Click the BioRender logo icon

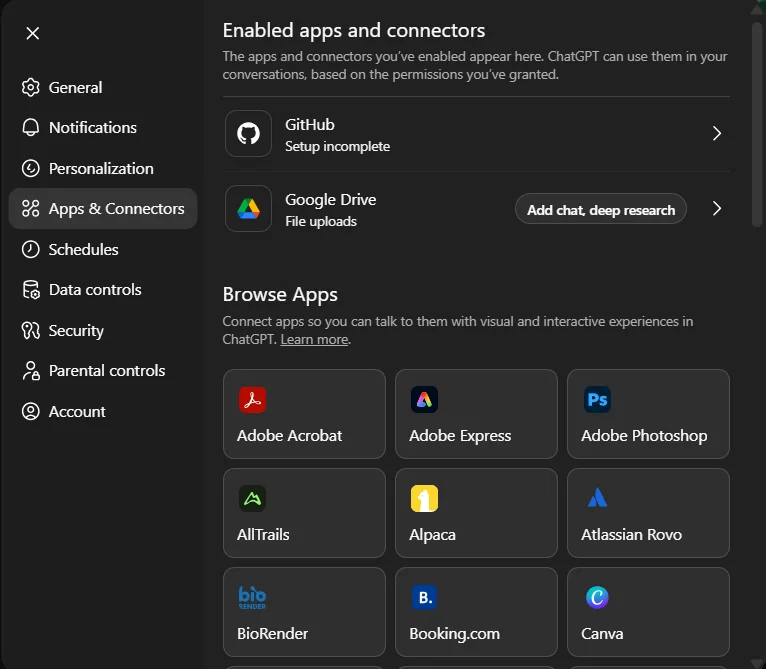click(252, 597)
